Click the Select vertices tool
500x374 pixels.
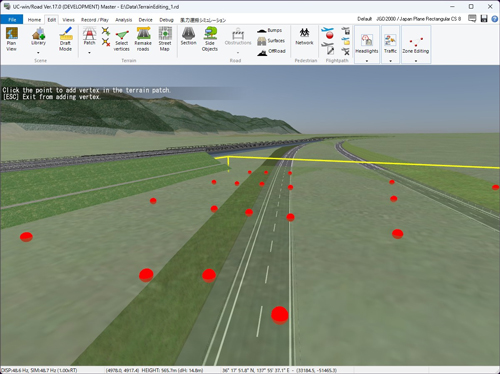pyautogui.click(x=122, y=40)
